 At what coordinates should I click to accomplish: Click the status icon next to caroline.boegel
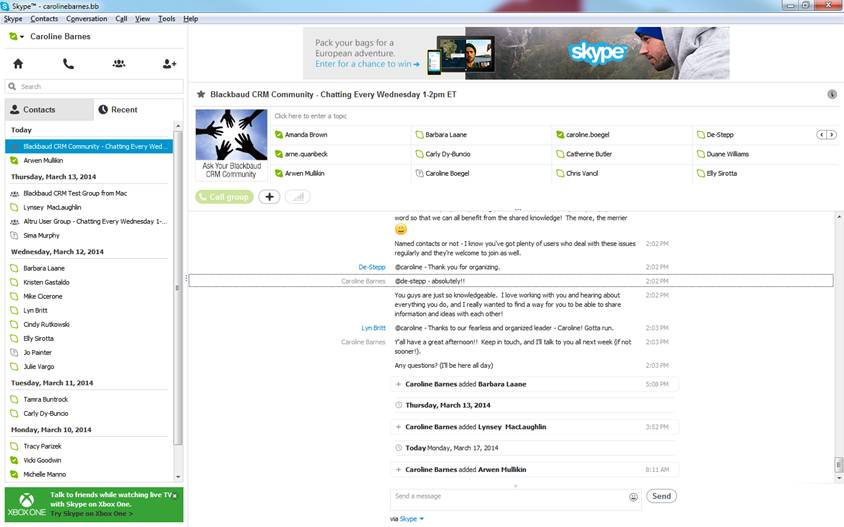pyautogui.click(x=560, y=135)
